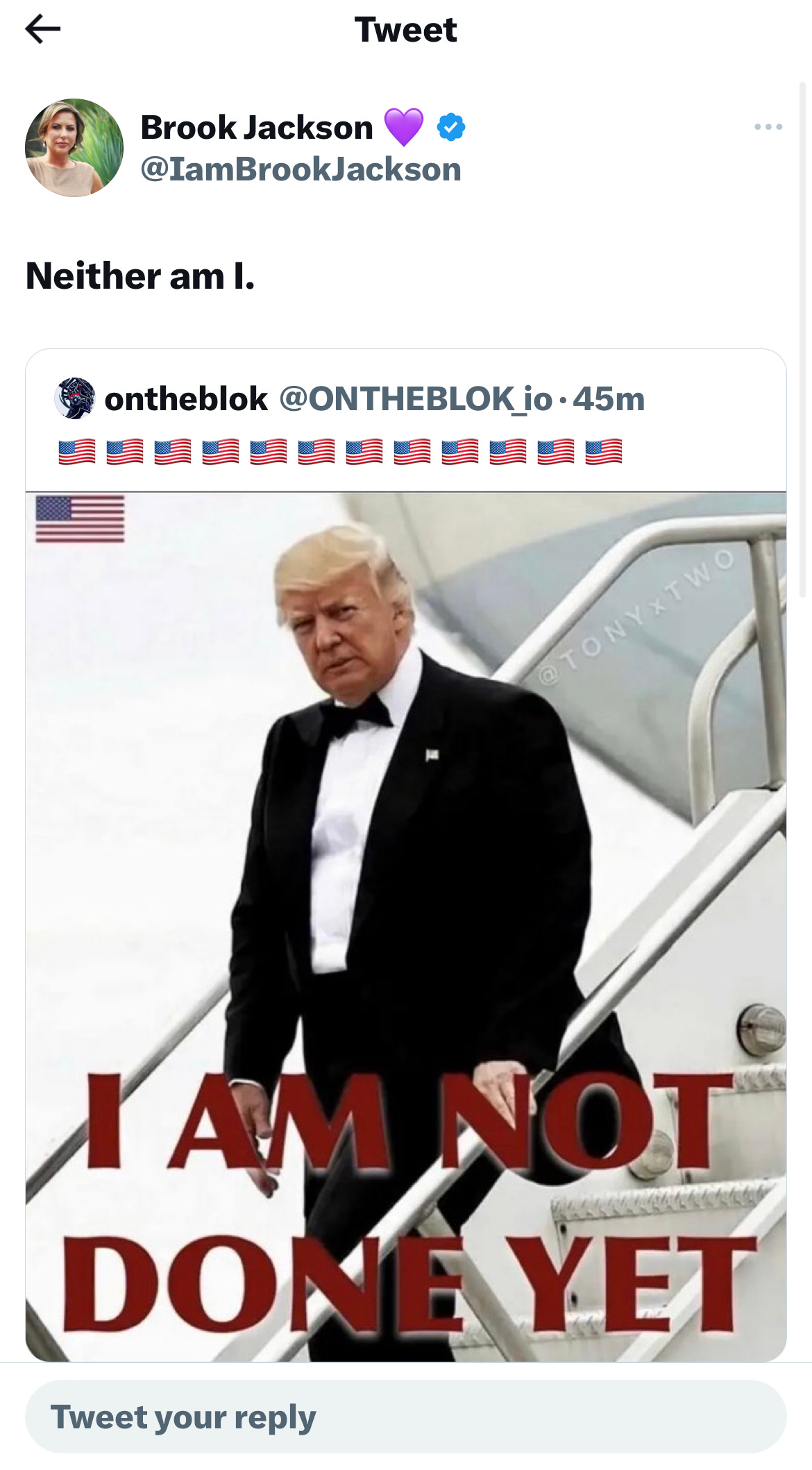Click the first flag emoji in quoted tweet
Image resolution: width=812 pixels, height=1470 pixels.
[77, 452]
